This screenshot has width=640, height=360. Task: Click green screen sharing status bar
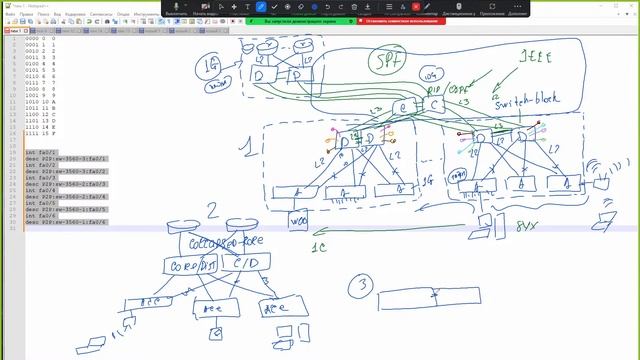point(301,21)
